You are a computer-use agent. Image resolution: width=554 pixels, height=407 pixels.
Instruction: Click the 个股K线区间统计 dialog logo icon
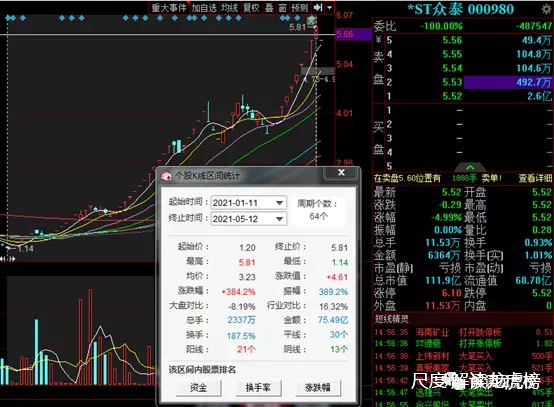(x=166, y=176)
